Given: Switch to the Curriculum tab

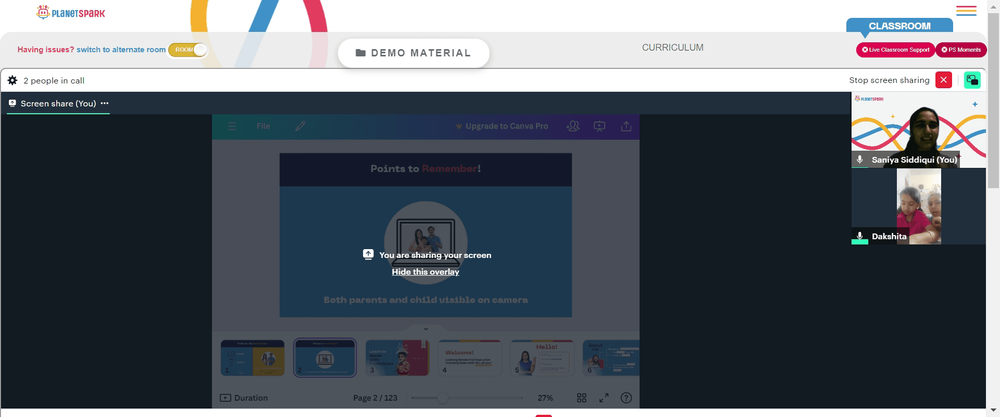Looking at the screenshot, I should pos(672,47).
